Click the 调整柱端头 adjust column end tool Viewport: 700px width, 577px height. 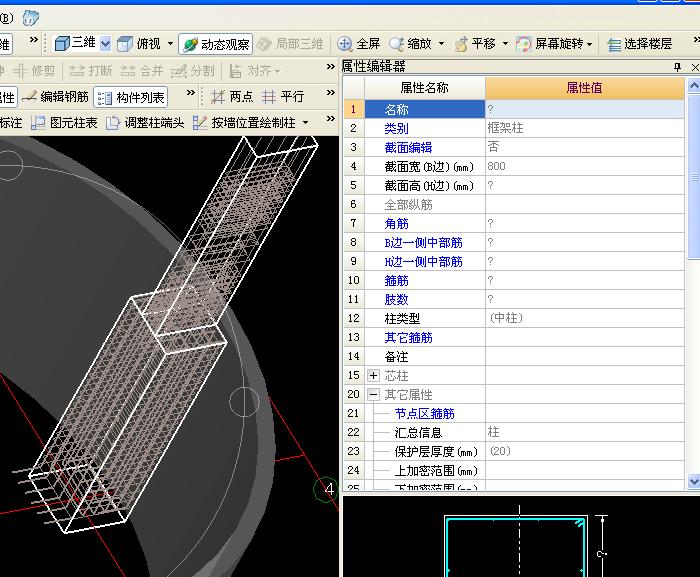tap(145, 122)
